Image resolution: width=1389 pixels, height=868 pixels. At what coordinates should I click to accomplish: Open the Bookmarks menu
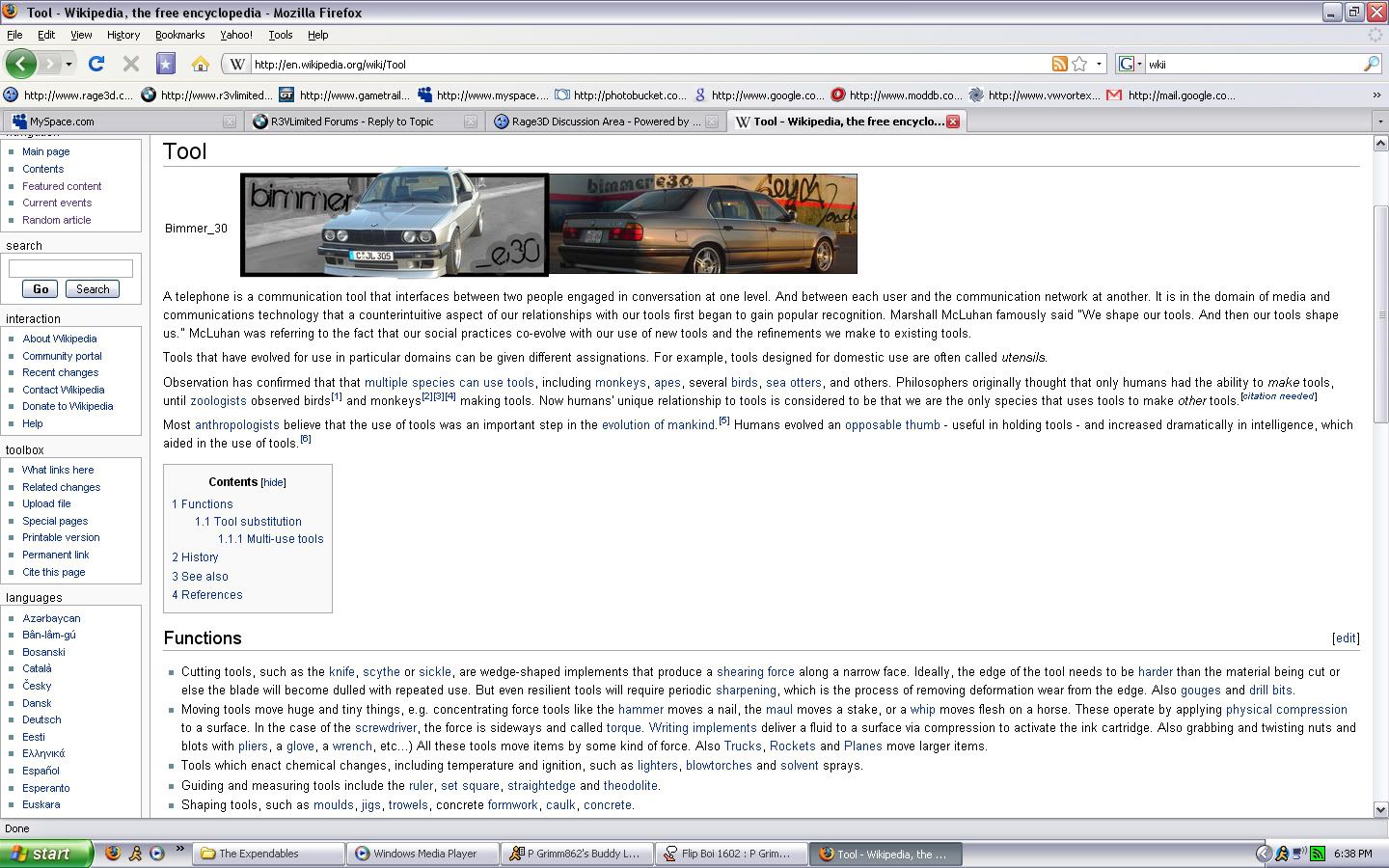click(179, 35)
